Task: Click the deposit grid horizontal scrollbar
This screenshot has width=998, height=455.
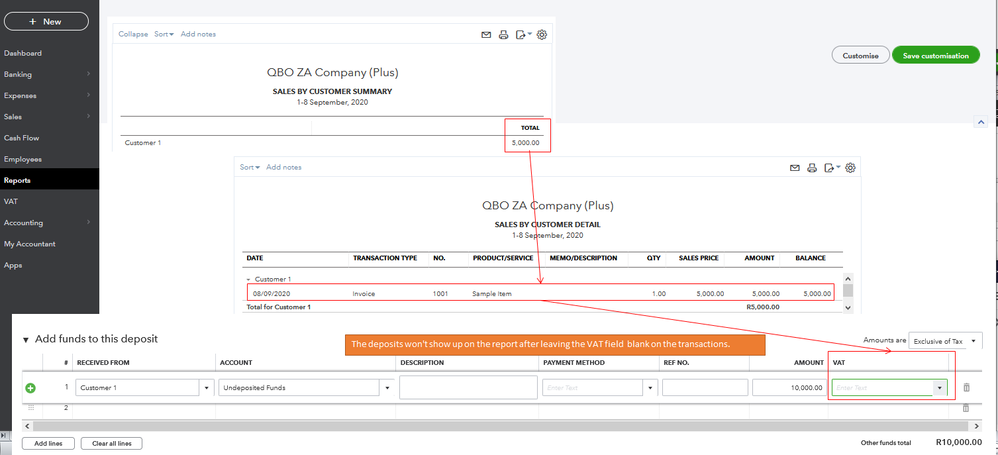Action: coord(502,426)
